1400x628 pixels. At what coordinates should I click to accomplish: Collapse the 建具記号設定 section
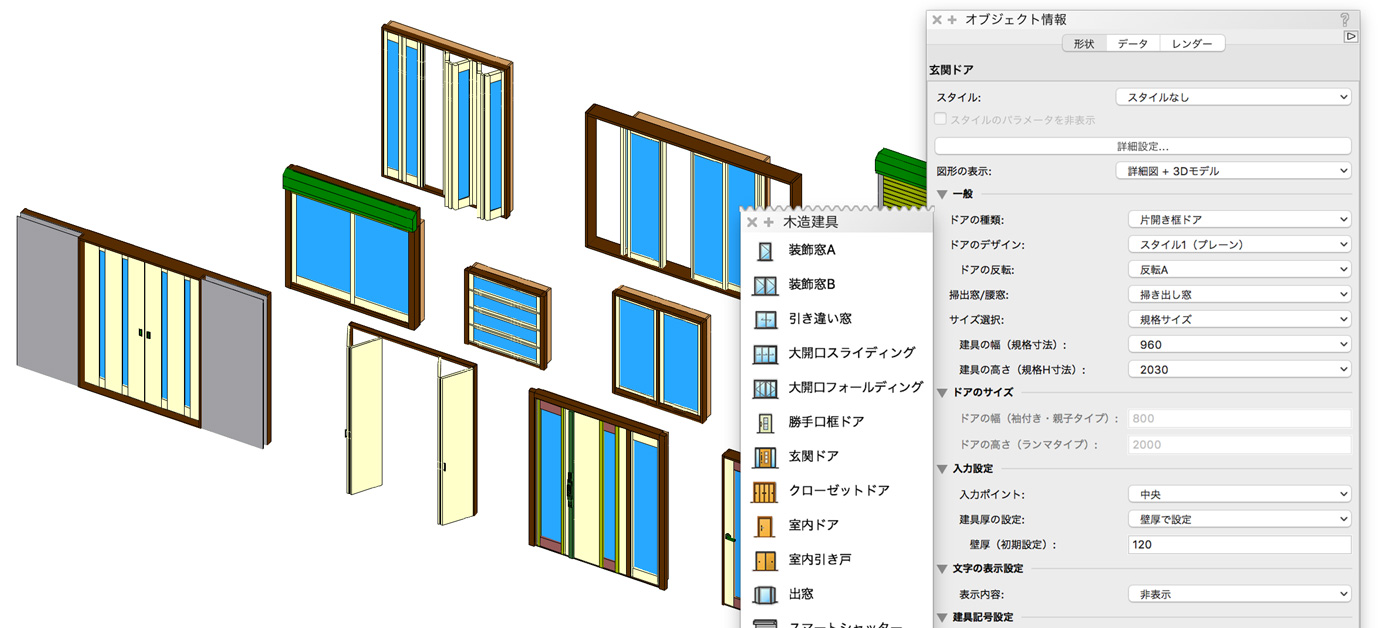[x=942, y=617]
